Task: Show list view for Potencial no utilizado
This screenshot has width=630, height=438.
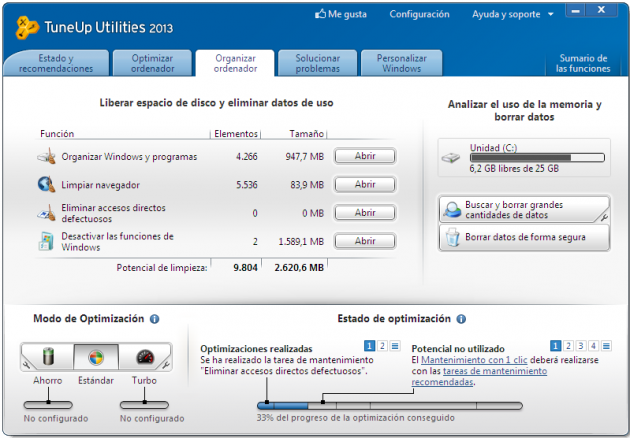Action: point(606,346)
